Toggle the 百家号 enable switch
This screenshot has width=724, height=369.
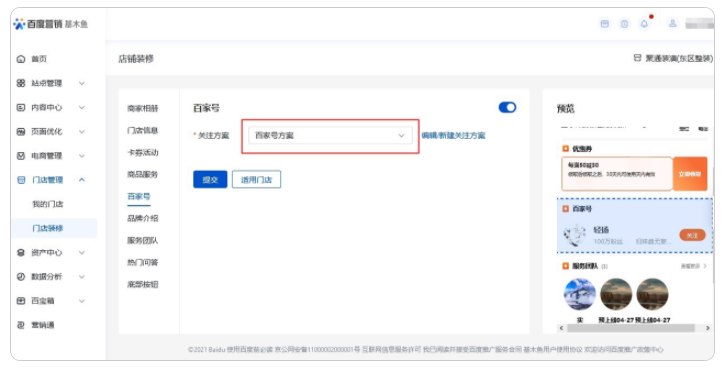[x=507, y=107]
